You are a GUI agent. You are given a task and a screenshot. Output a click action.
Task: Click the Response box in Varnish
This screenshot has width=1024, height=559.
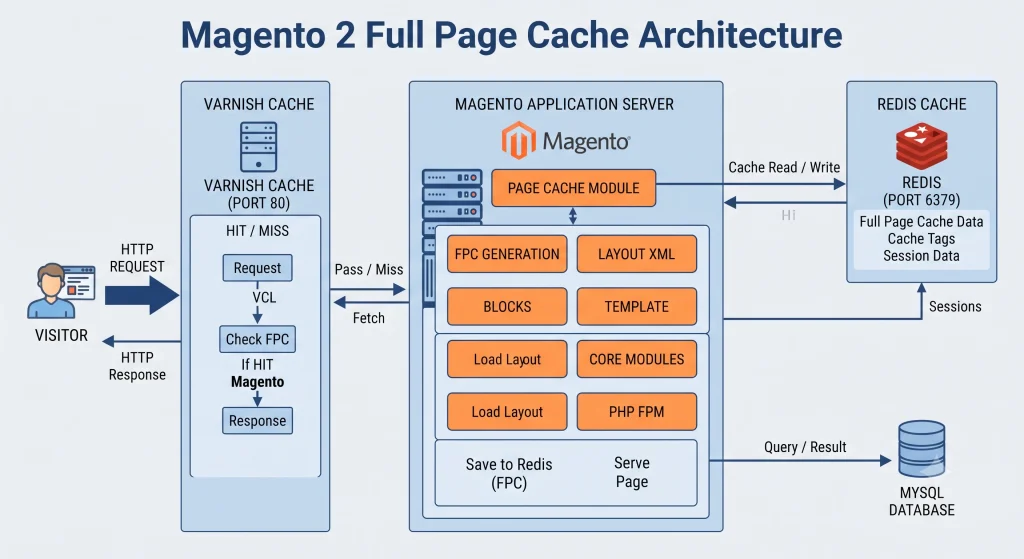click(257, 421)
